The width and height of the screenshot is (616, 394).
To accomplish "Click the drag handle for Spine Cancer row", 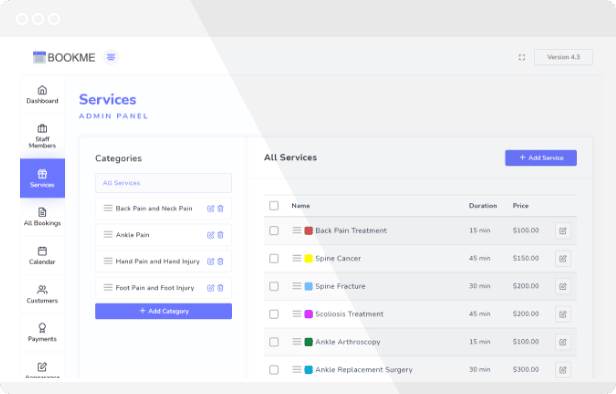I will 297,258.
